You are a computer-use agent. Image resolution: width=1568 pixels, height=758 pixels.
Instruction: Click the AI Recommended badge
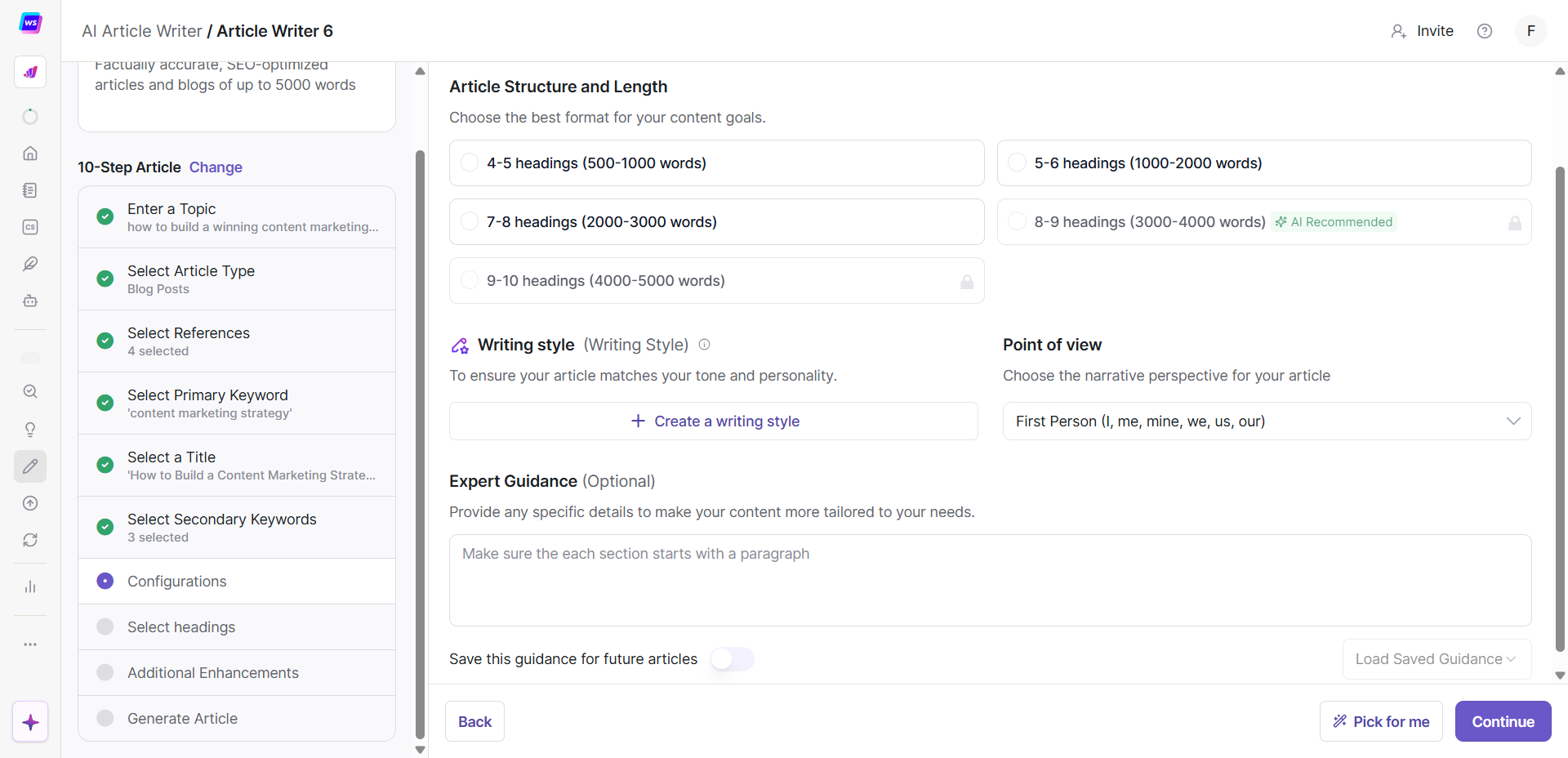pos(1334,222)
